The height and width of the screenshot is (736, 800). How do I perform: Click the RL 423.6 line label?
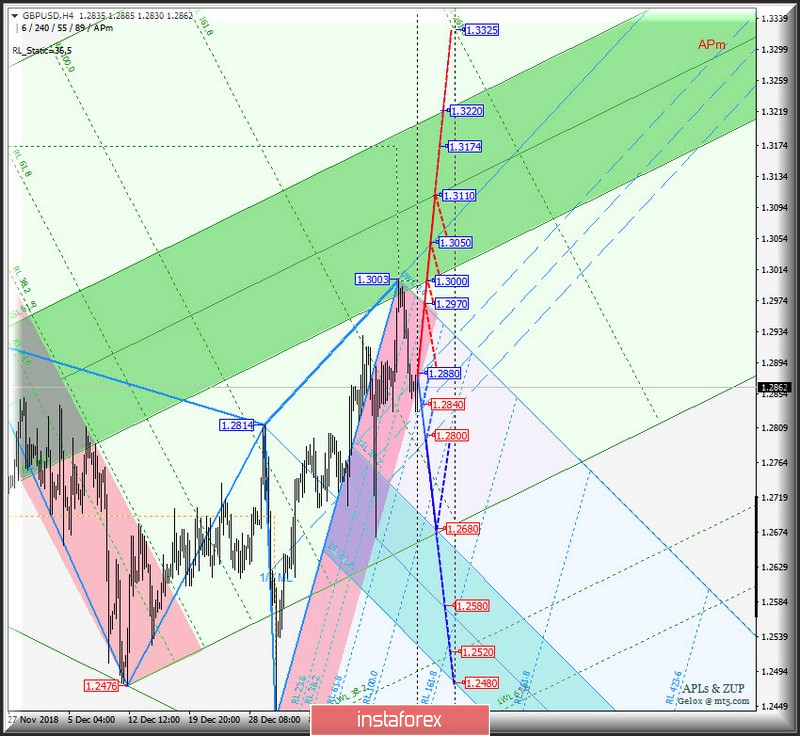coord(673,688)
